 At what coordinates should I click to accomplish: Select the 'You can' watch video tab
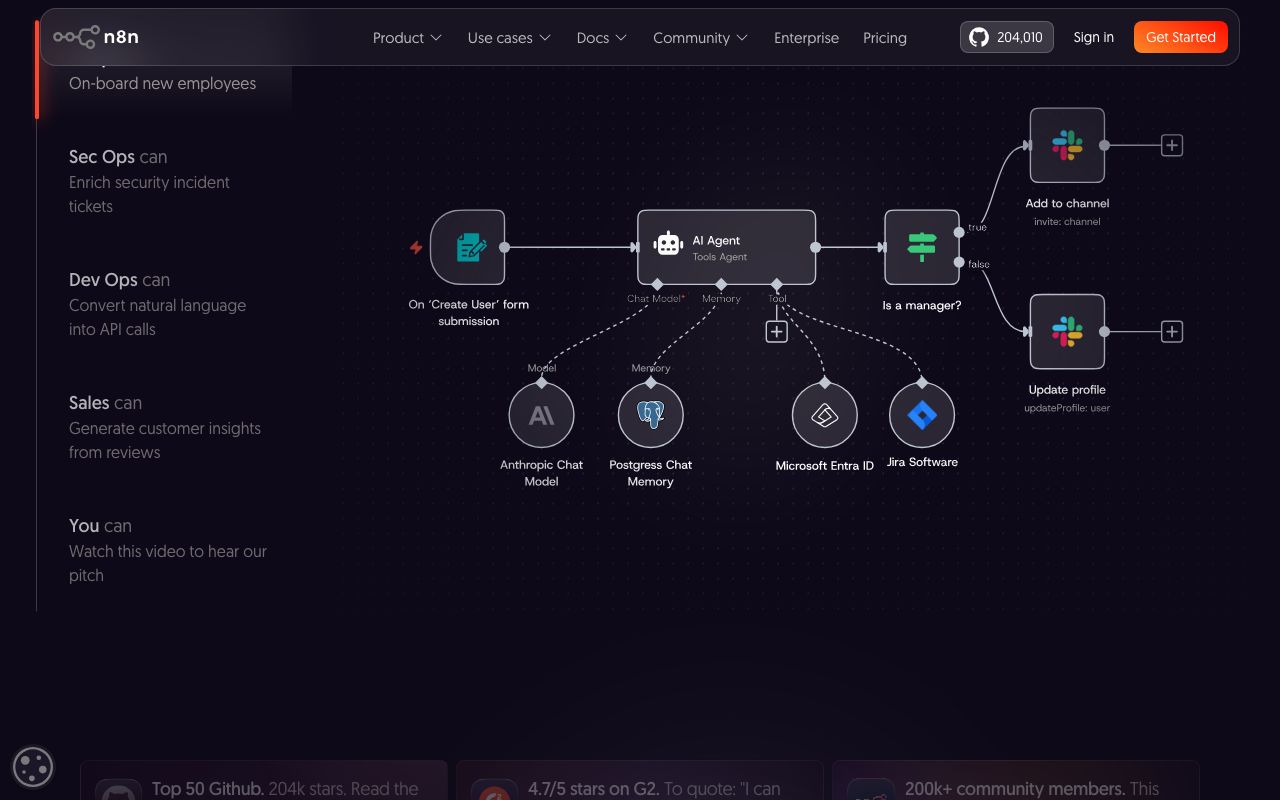coord(168,550)
